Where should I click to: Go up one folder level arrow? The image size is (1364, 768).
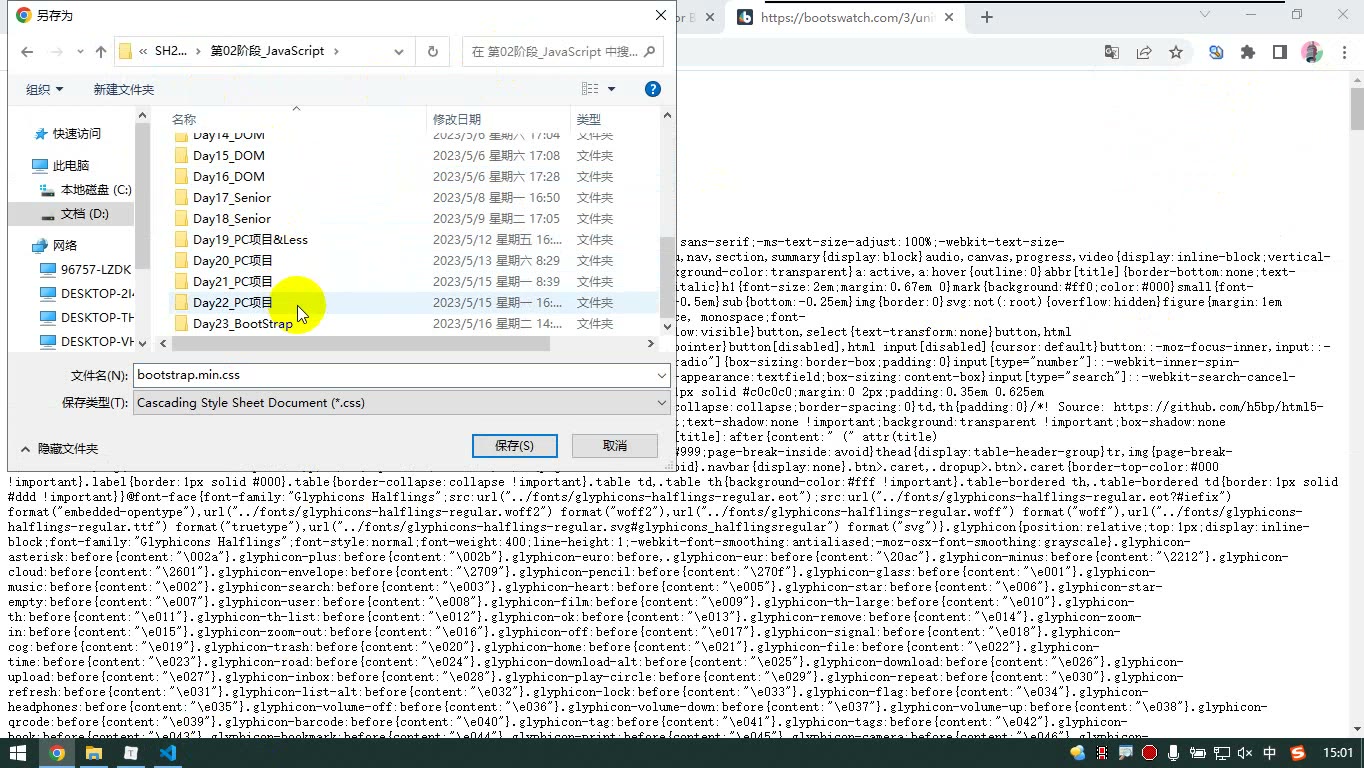point(101,52)
